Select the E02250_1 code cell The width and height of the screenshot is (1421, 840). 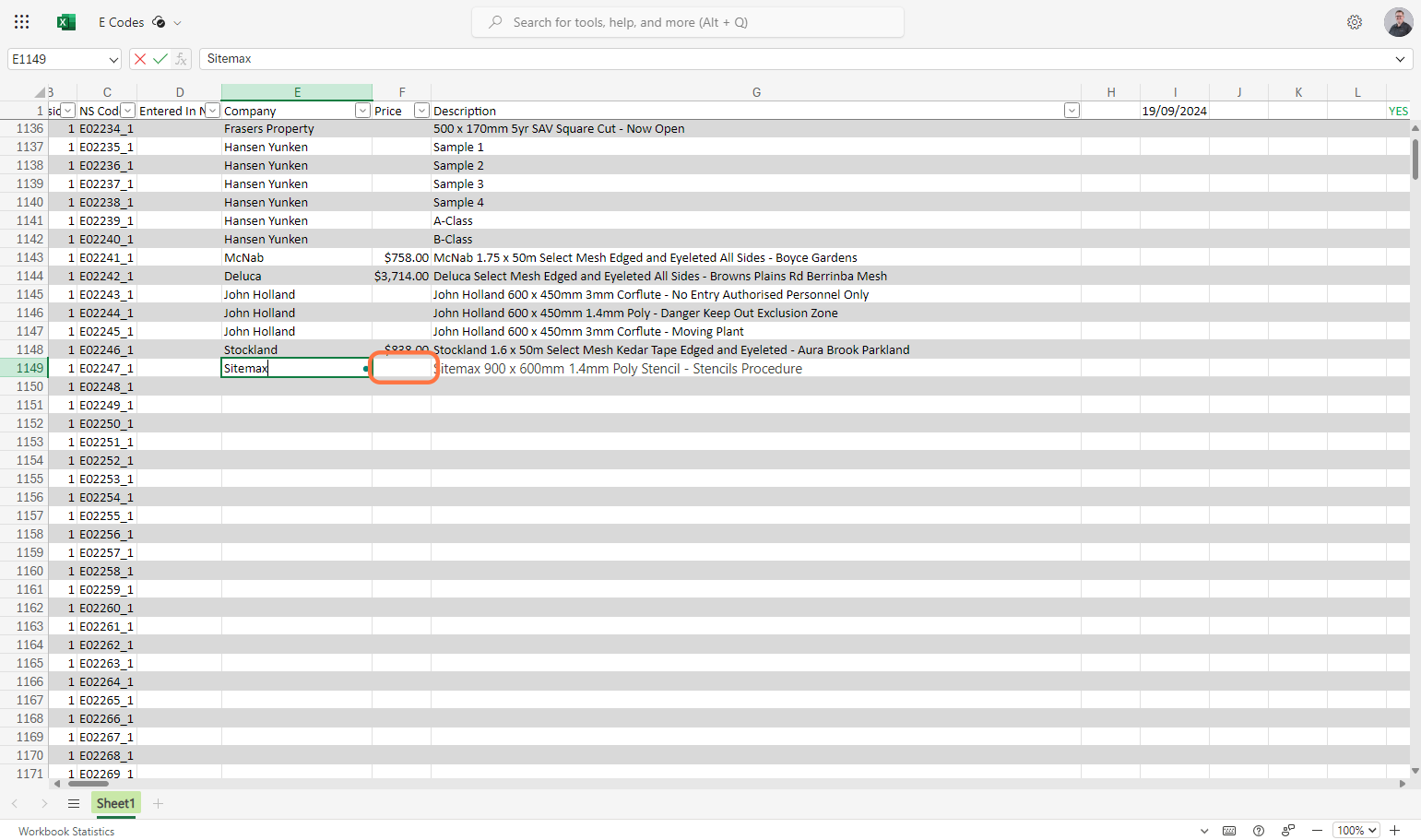pos(107,424)
